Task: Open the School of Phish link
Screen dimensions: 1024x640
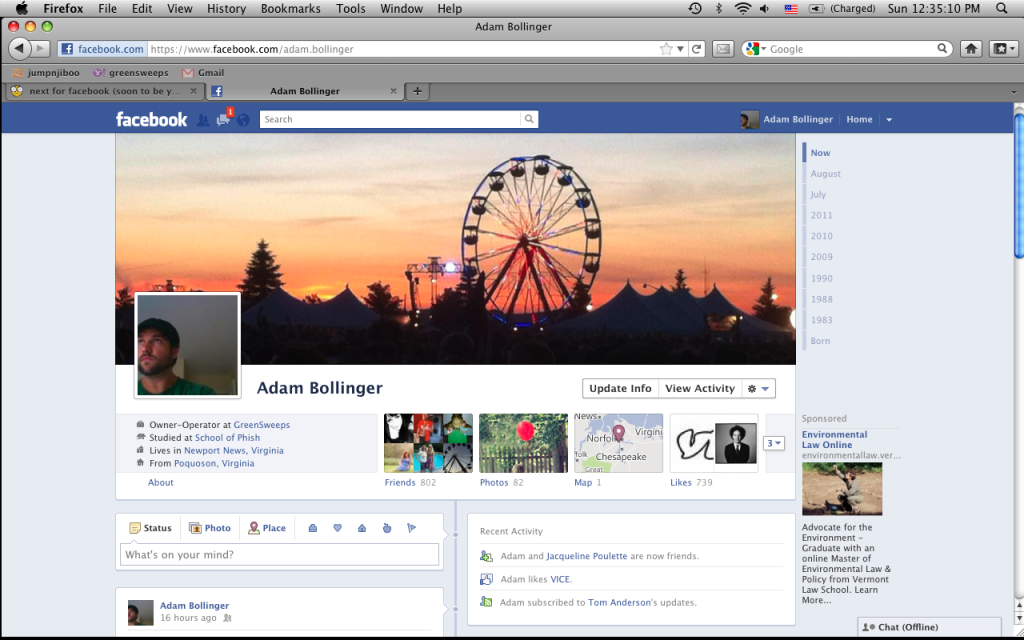Action: point(227,438)
